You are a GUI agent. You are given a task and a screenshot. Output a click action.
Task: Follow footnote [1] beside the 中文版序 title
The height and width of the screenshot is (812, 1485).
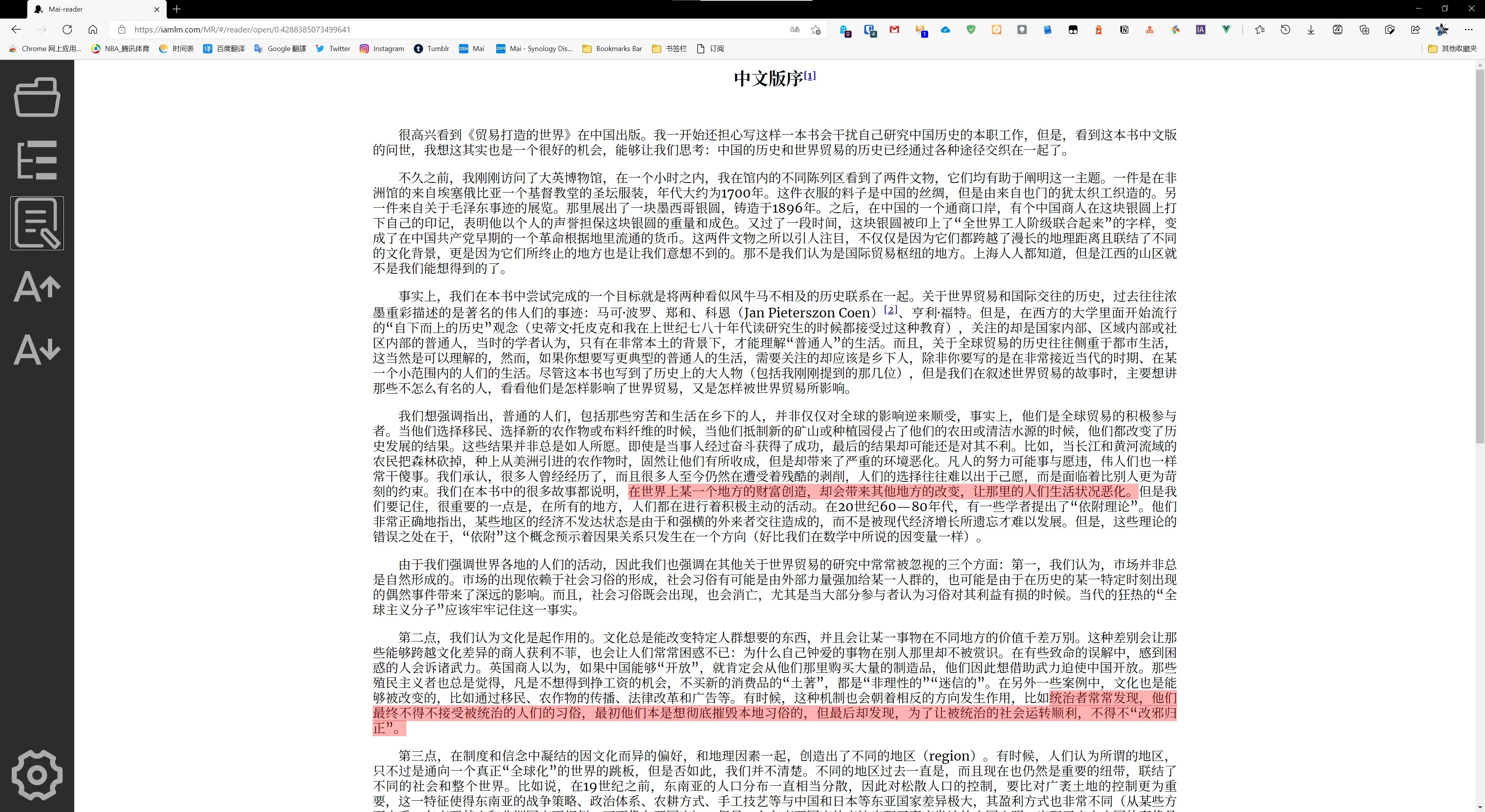click(x=810, y=75)
